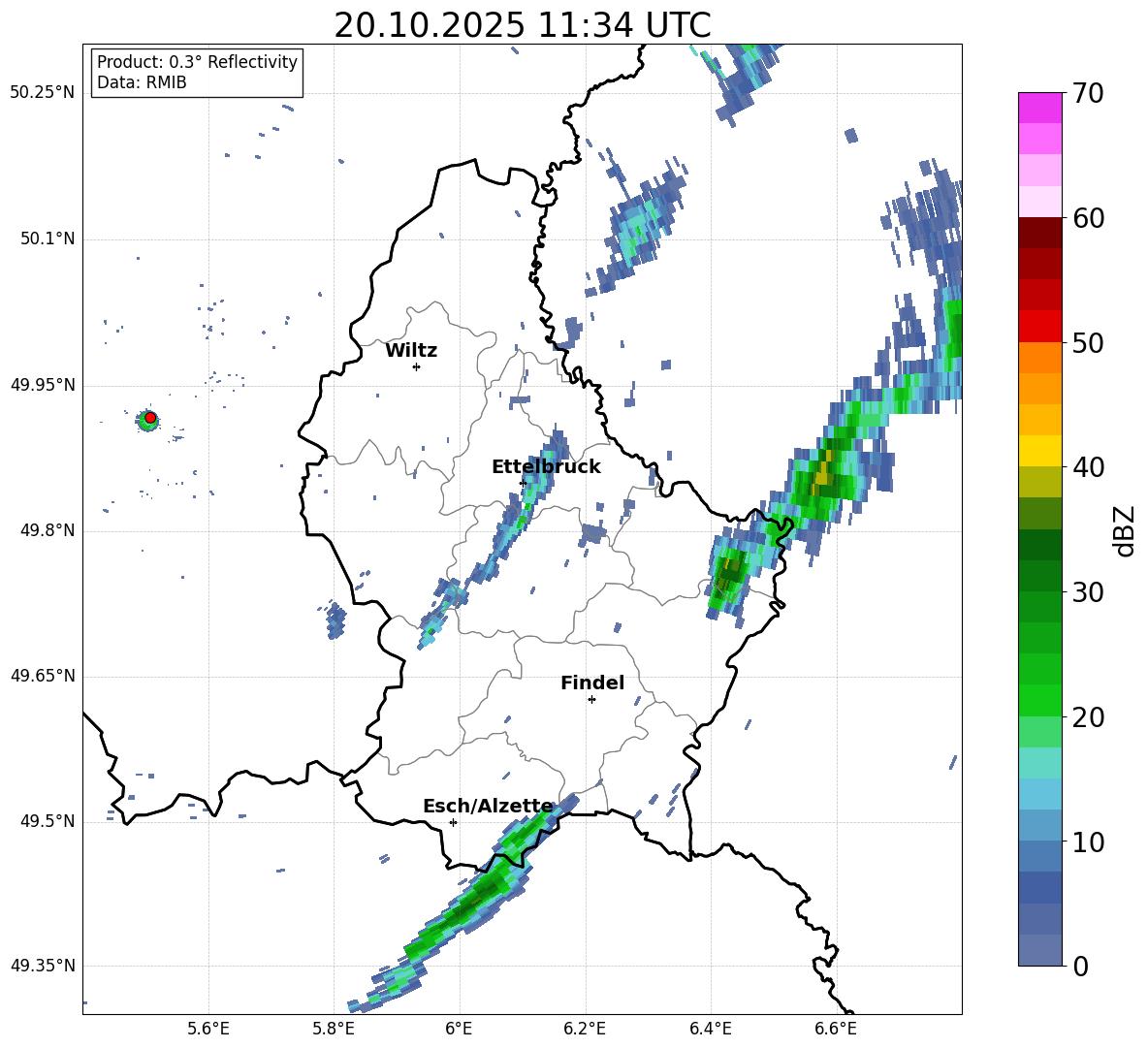Click the 50.25°N latitude label
Viewport: 1148px width, 1048px height.
pos(43,93)
